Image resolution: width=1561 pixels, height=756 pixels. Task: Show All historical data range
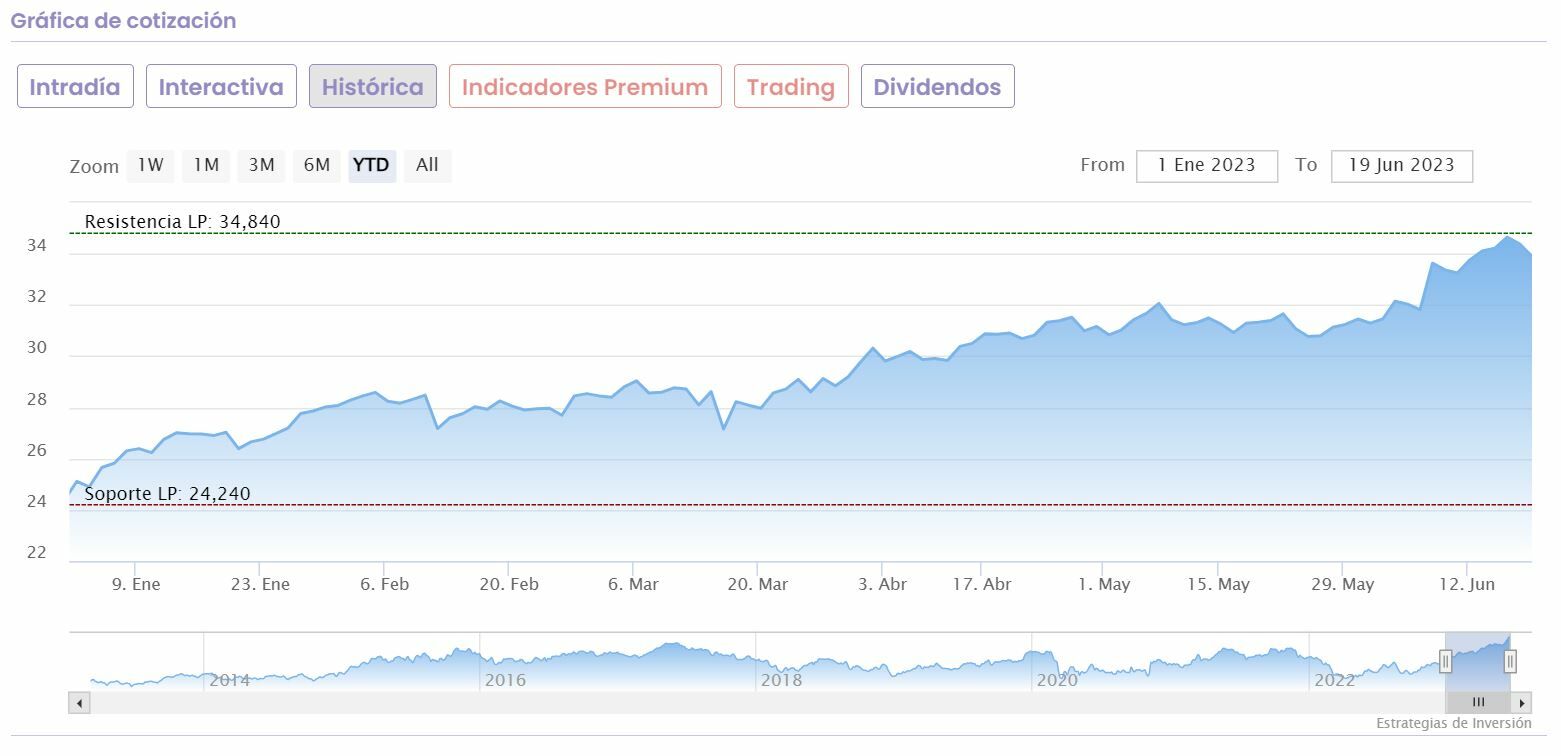click(x=427, y=165)
